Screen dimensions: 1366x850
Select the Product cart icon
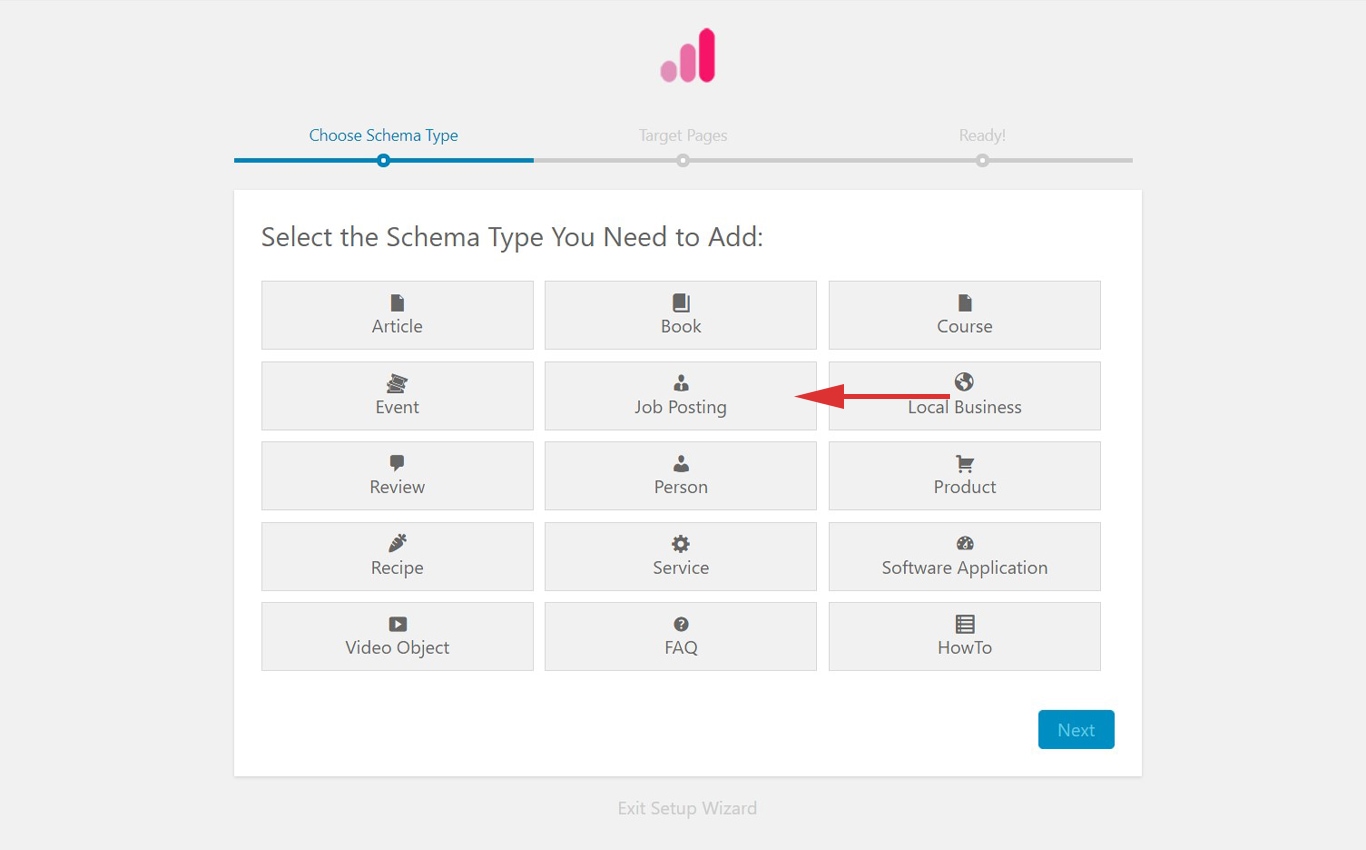(x=964, y=462)
